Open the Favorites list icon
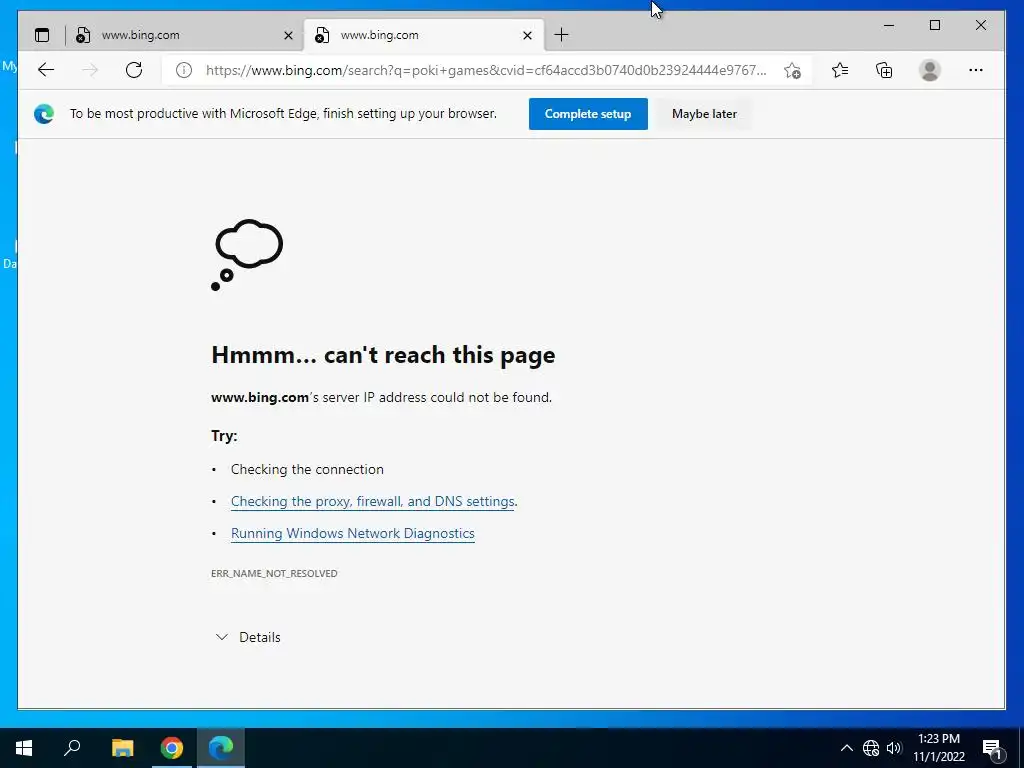The width and height of the screenshot is (1024, 768). (x=840, y=70)
